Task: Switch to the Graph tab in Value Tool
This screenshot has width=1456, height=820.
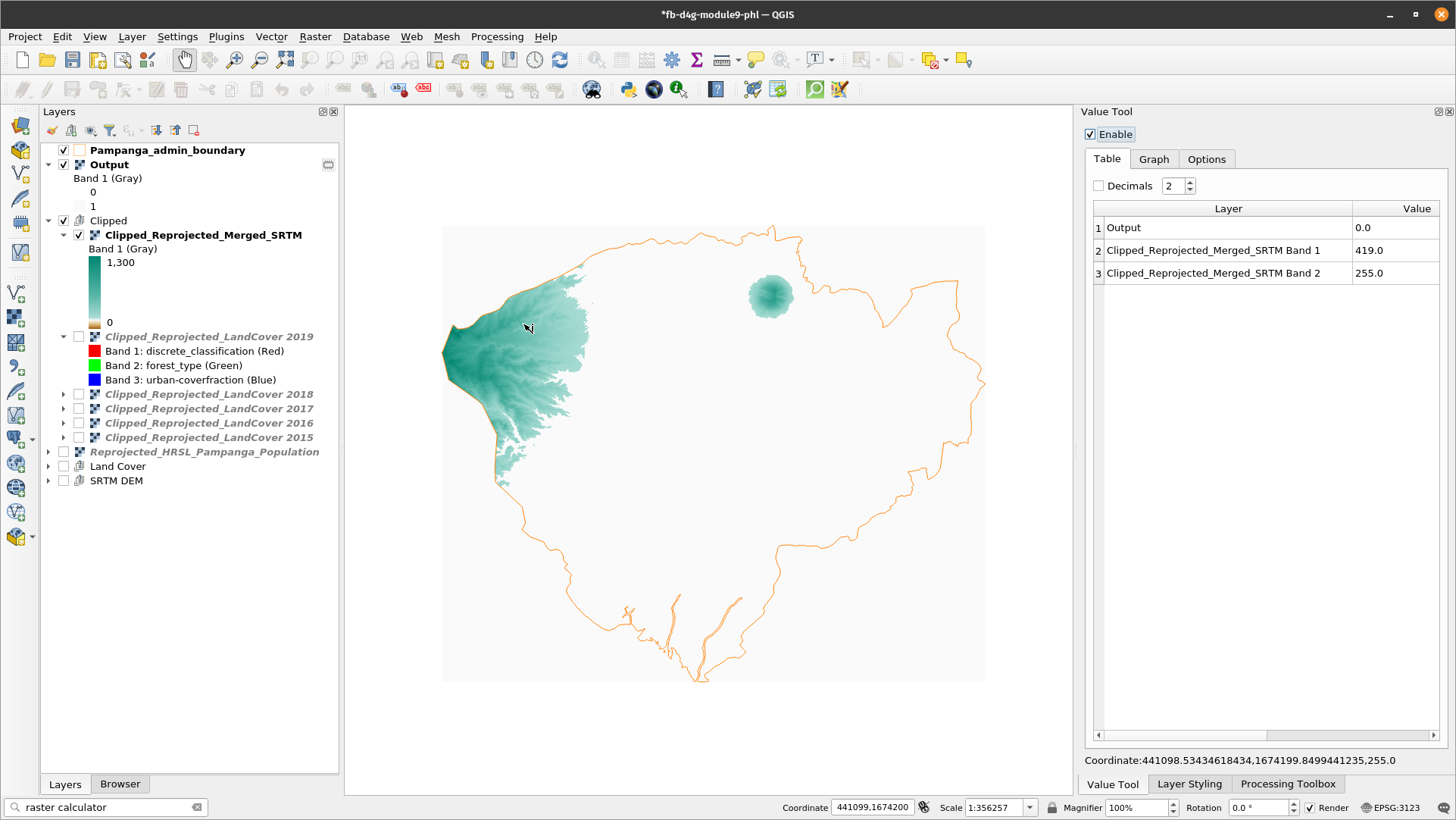Action: click(1154, 159)
